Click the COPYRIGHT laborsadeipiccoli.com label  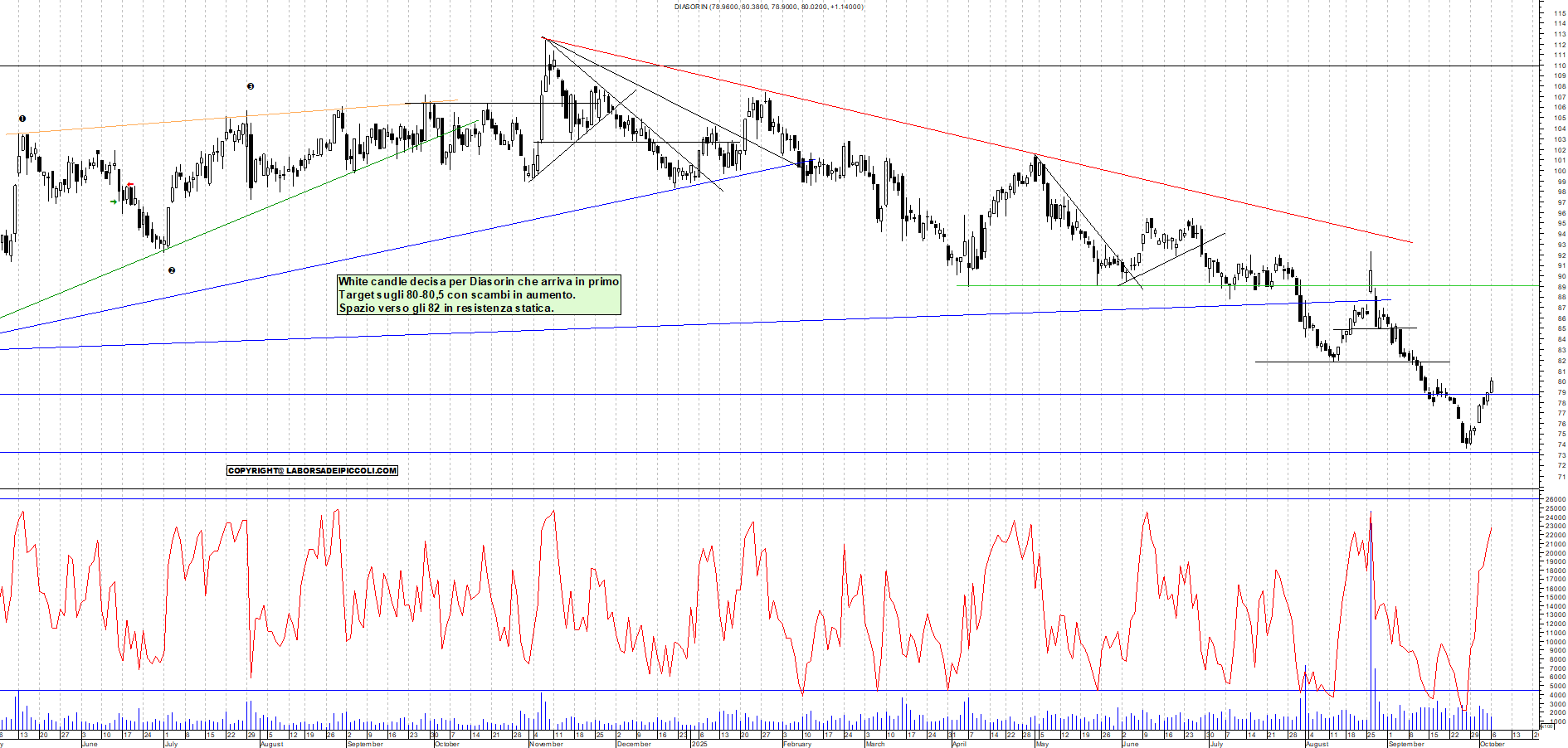(x=312, y=470)
